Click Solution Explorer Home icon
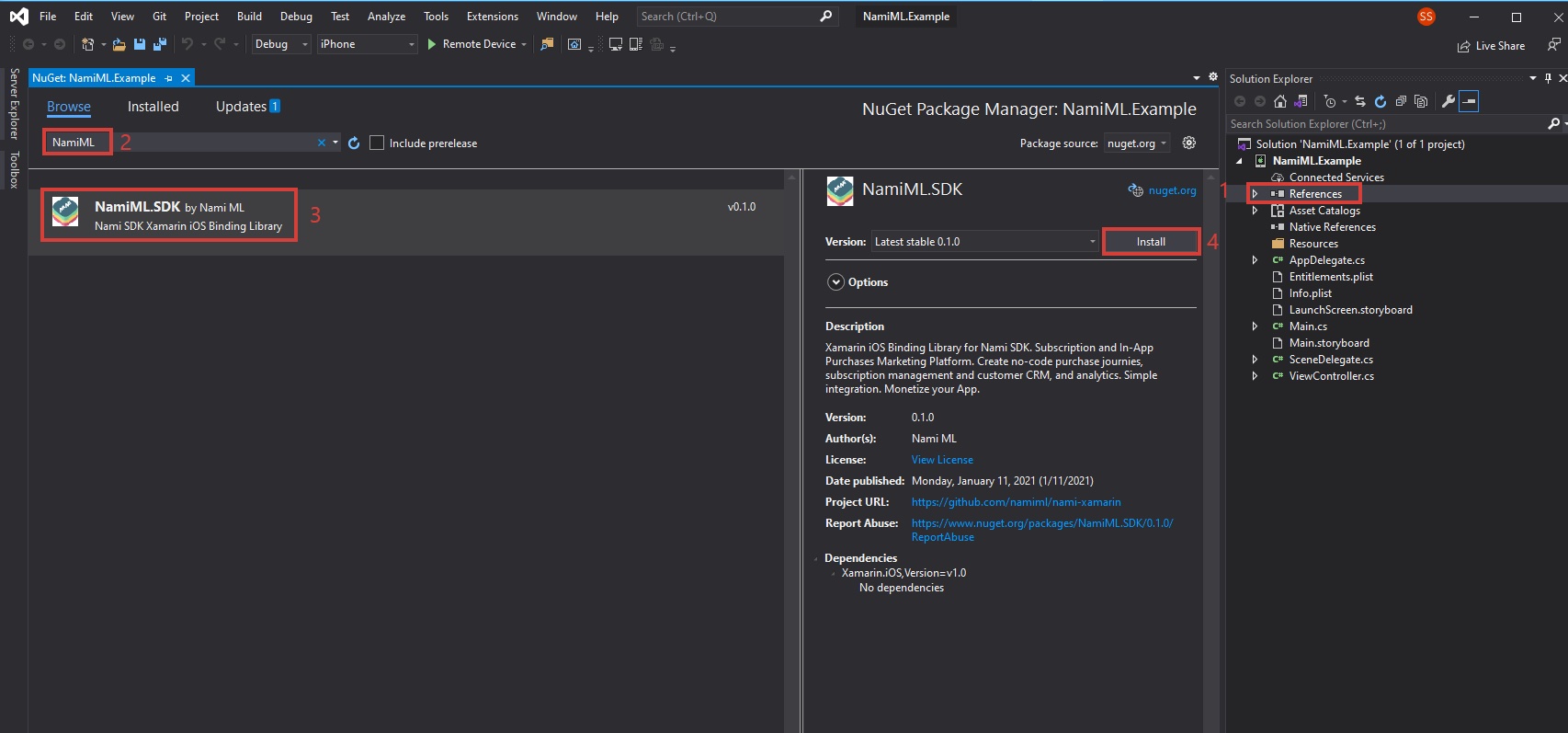The image size is (1568, 733). (1280, 101)
